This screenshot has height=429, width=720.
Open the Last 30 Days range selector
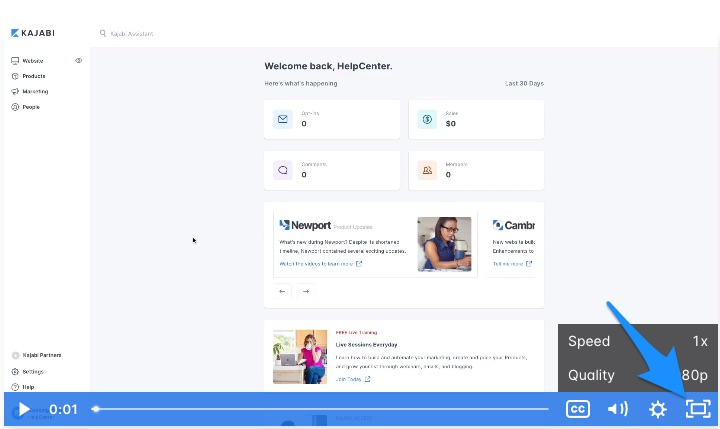524,84
